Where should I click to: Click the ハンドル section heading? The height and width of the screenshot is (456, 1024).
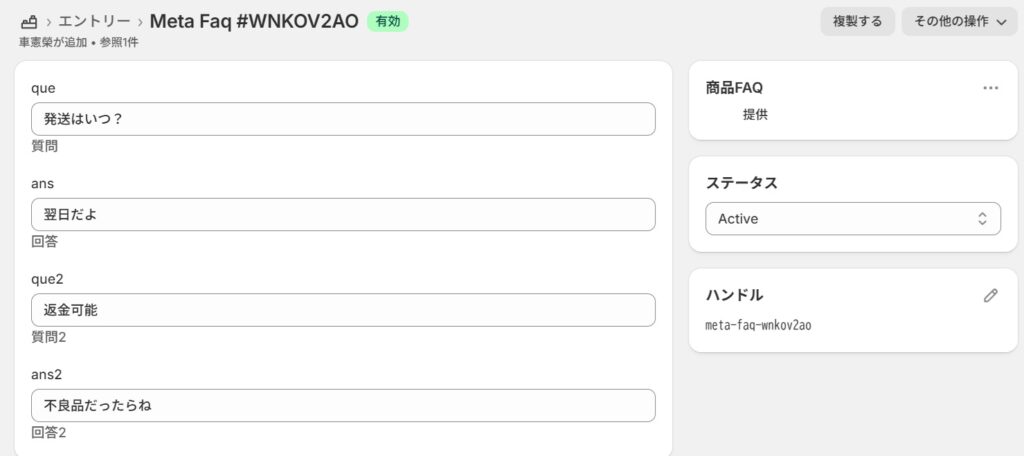[734, 295]
